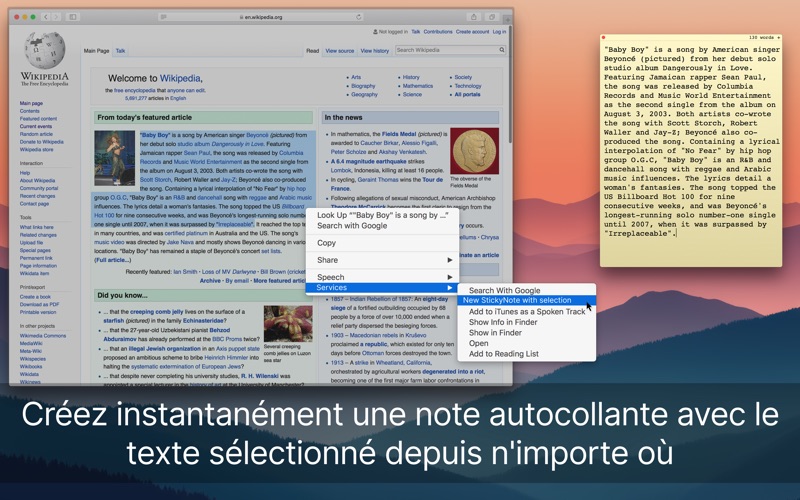Screen dimensions: 800x500
Task: Click the new tab plus button
Action: click(507, 19)
